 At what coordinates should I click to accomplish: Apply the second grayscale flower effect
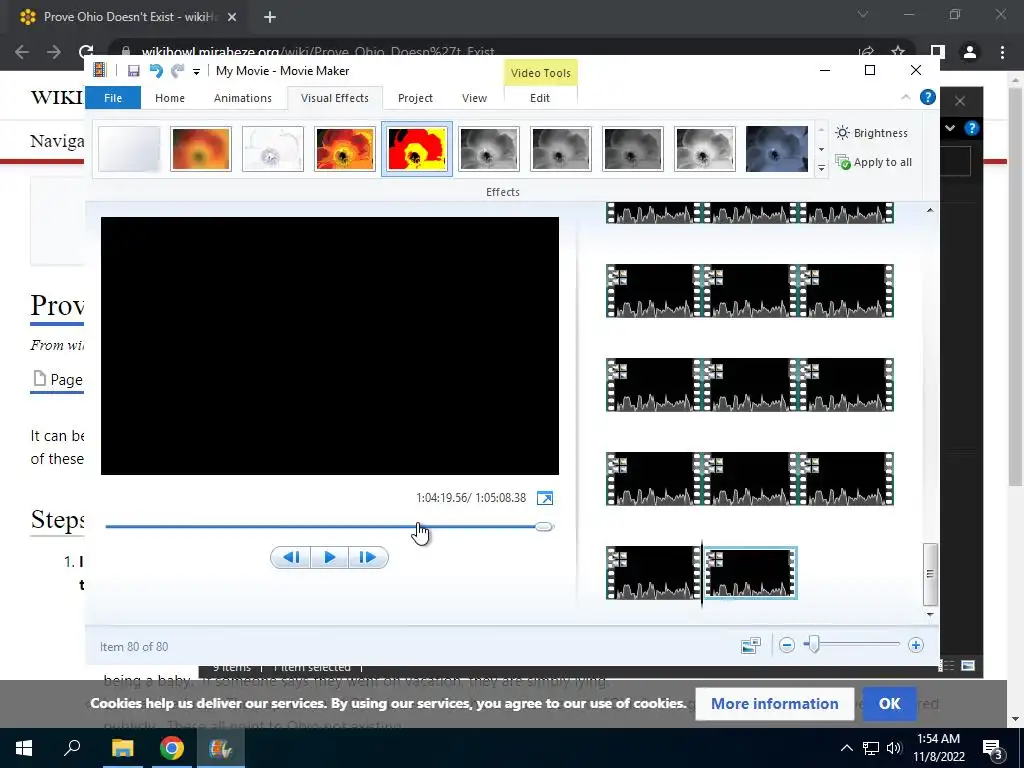pos(561,150)
